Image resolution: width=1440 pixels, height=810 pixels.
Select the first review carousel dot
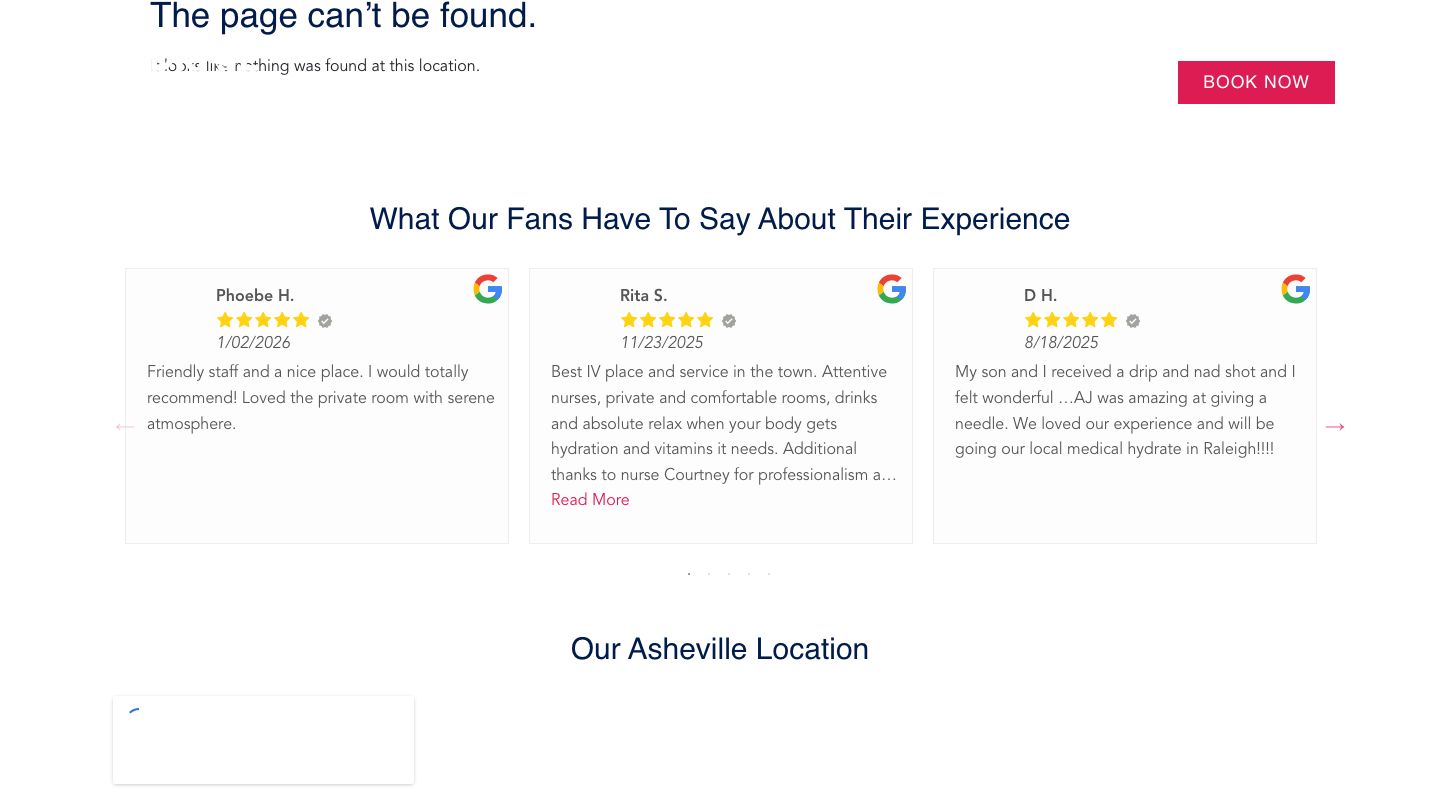tap(689, 574)
